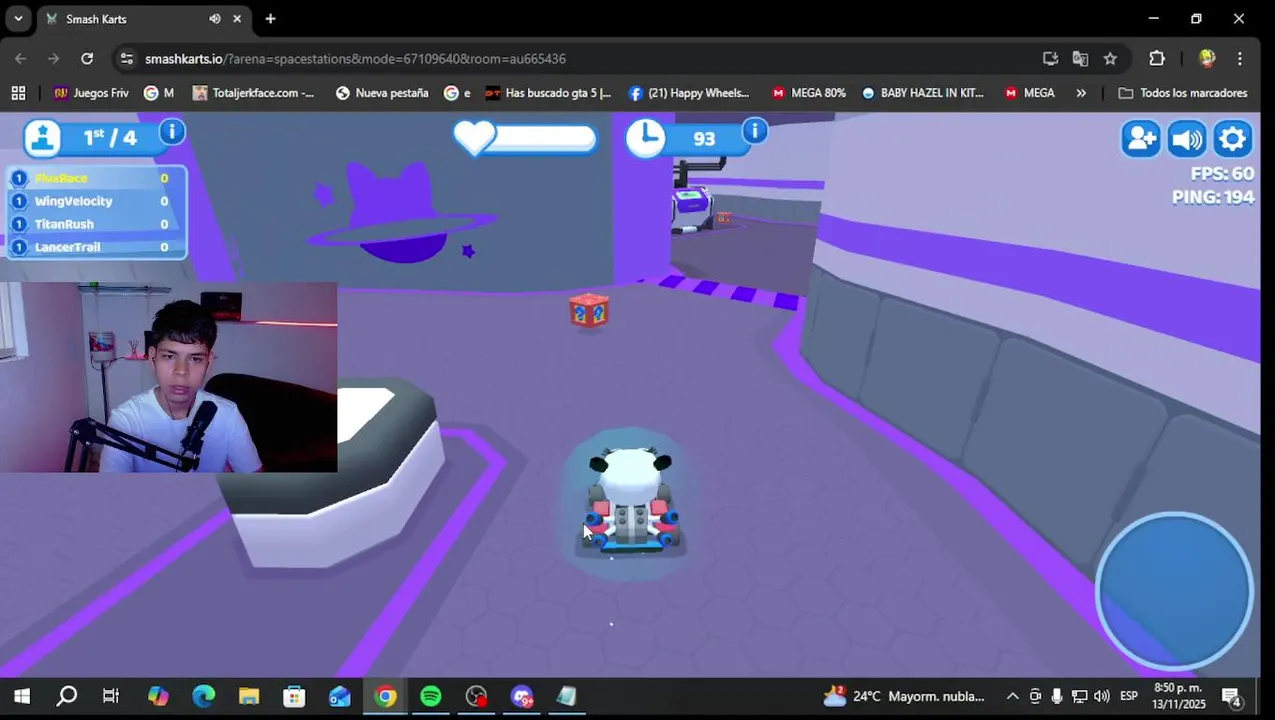Image resolution: width=1275 pixels, height=720 pixels.
Task: Reload the current page
Action: [x=87, y=59]
